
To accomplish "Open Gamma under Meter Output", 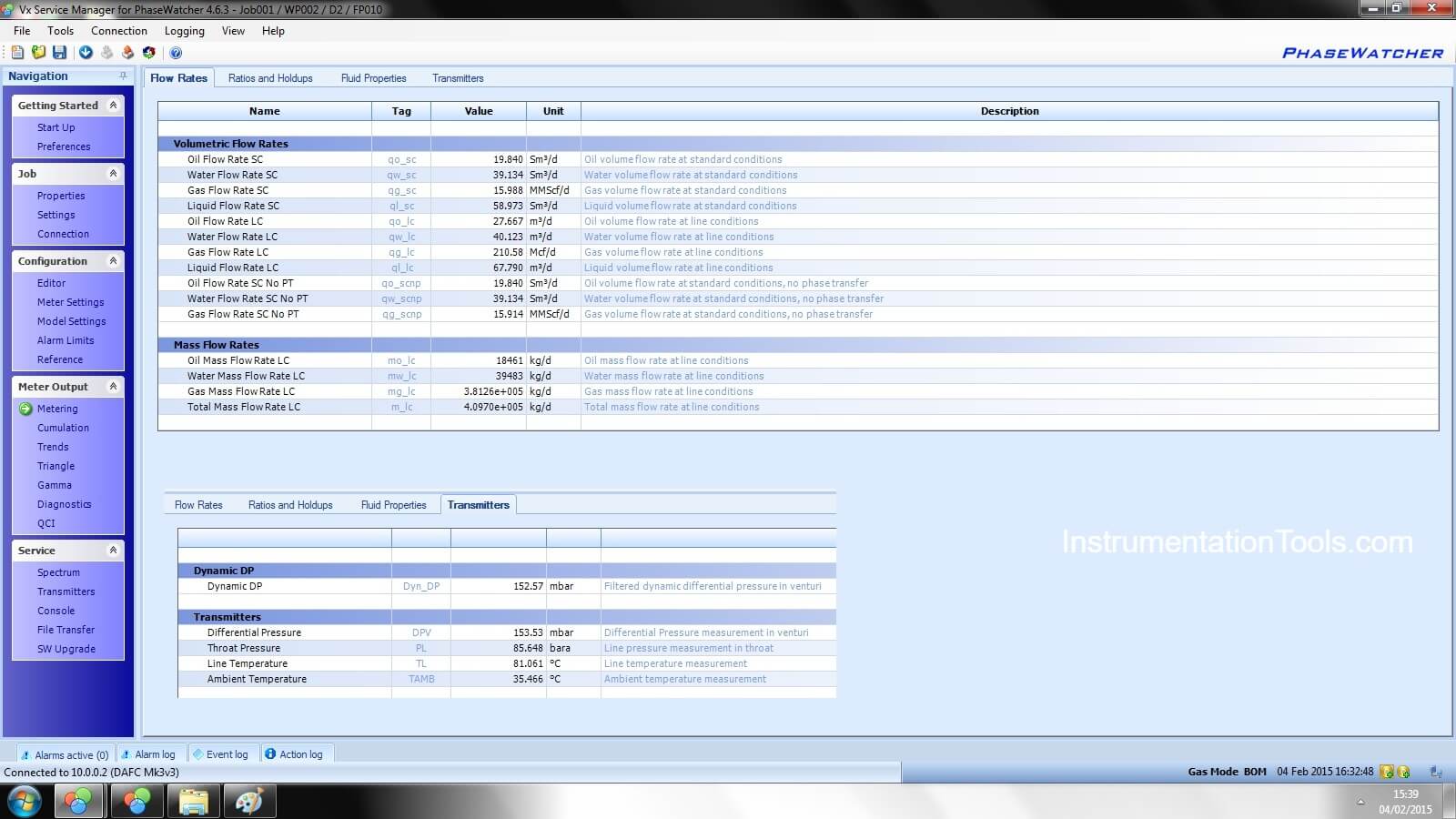I will [55, 485].
